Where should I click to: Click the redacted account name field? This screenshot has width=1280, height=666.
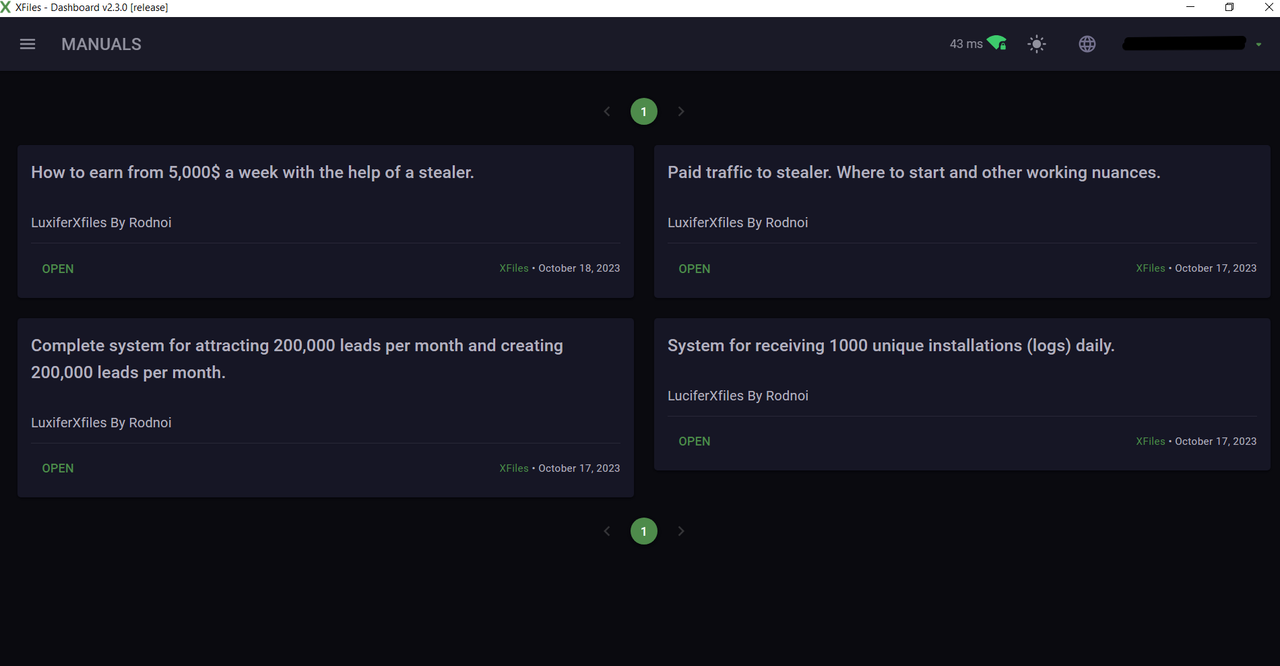(x=1184, y=44)
